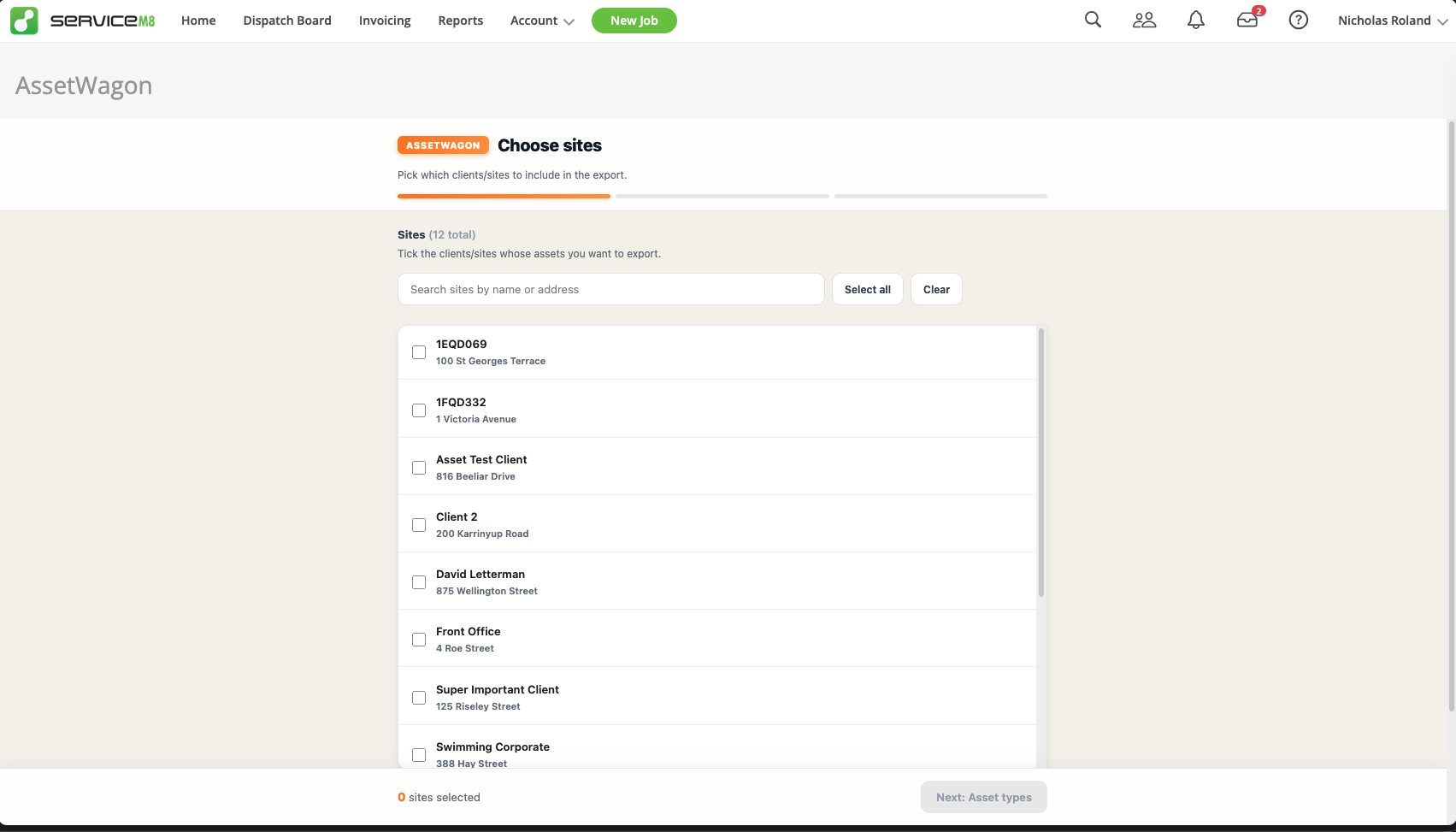Viewport: 1456px width, 832px height.
Task: Click the Front Office site name
Action: 469,631
